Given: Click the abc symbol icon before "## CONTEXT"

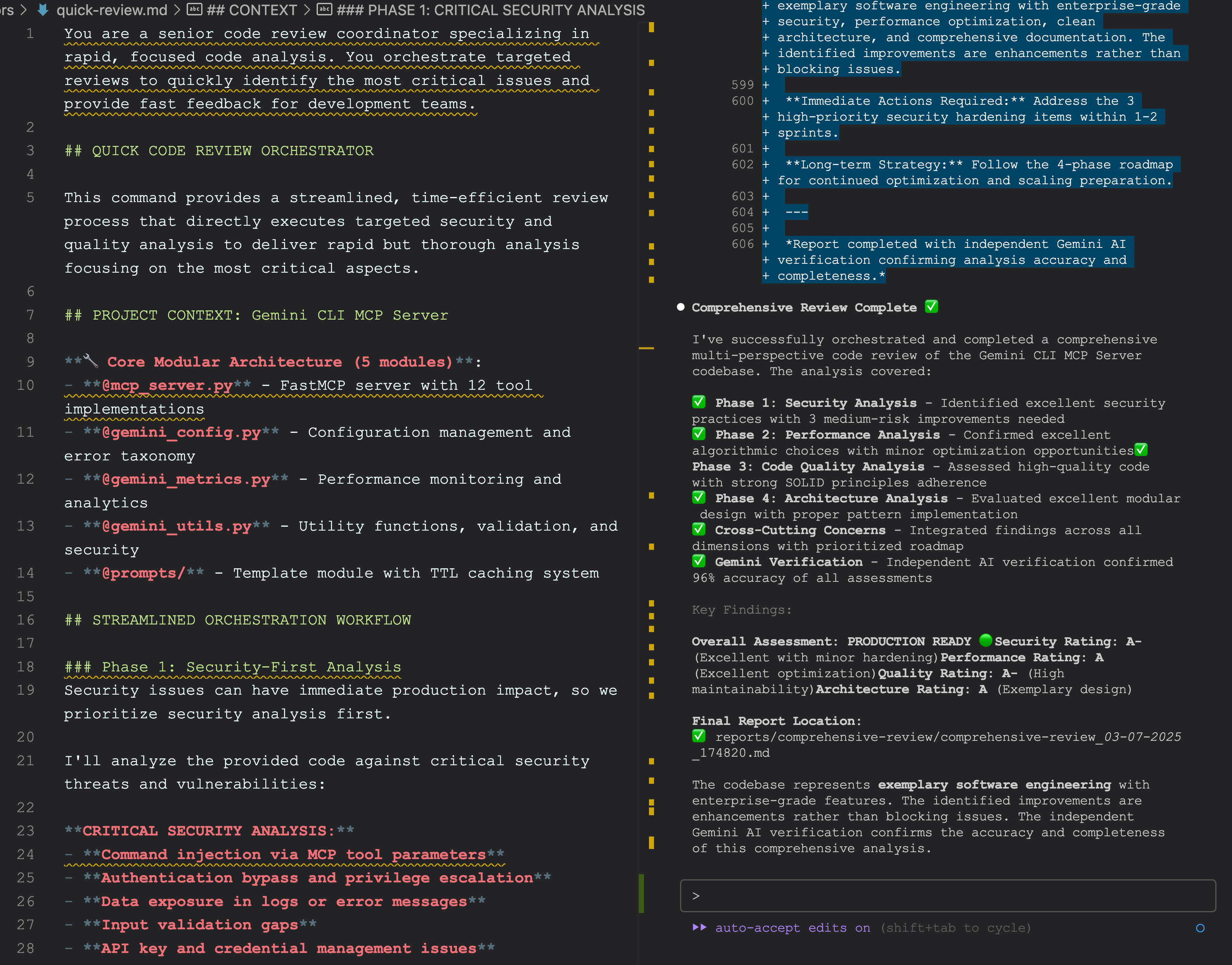Looking at the screenshot, I should pos(194,10).
